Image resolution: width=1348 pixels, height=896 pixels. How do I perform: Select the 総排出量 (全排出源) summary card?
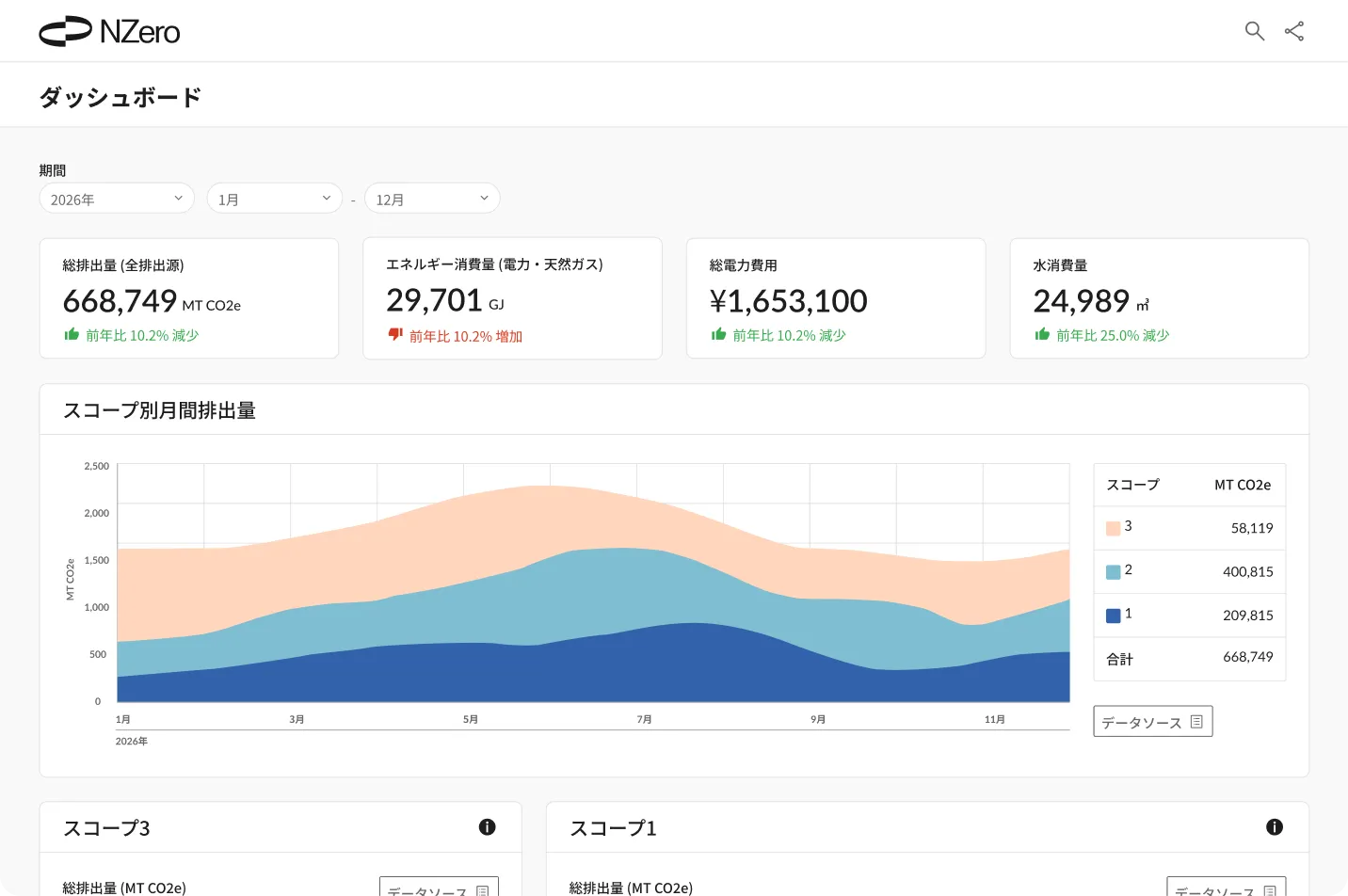pos(189,298)
